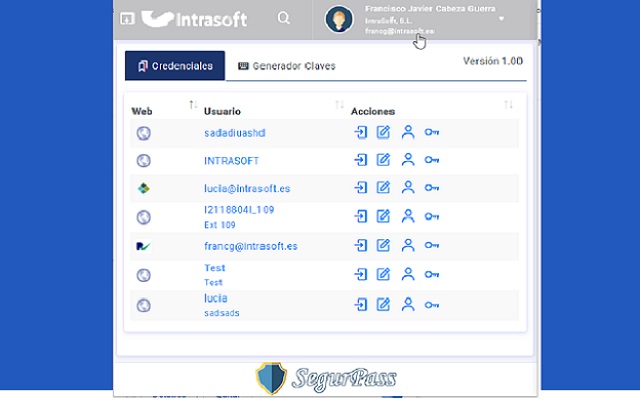Viewport: 640px width, 400px height.
Task: Click the Test username link
Action: click(x=215, y=268)
